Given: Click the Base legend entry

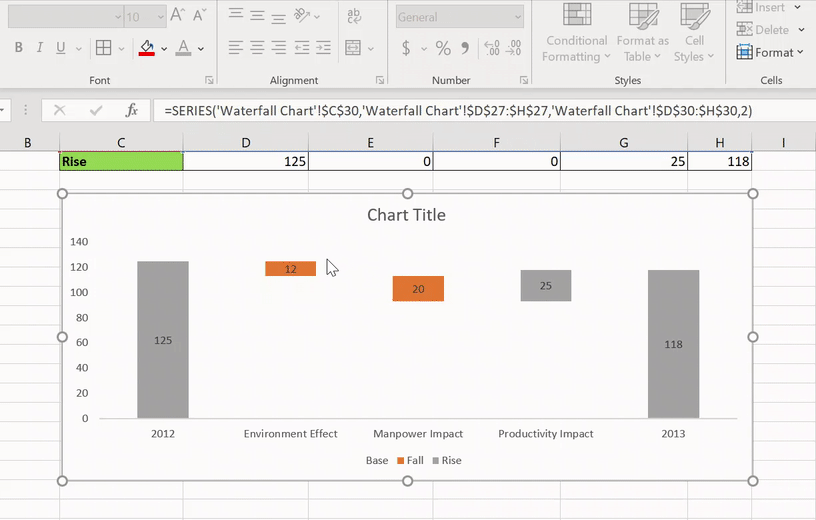Looking at the screenshot, I should pos(377,460).
